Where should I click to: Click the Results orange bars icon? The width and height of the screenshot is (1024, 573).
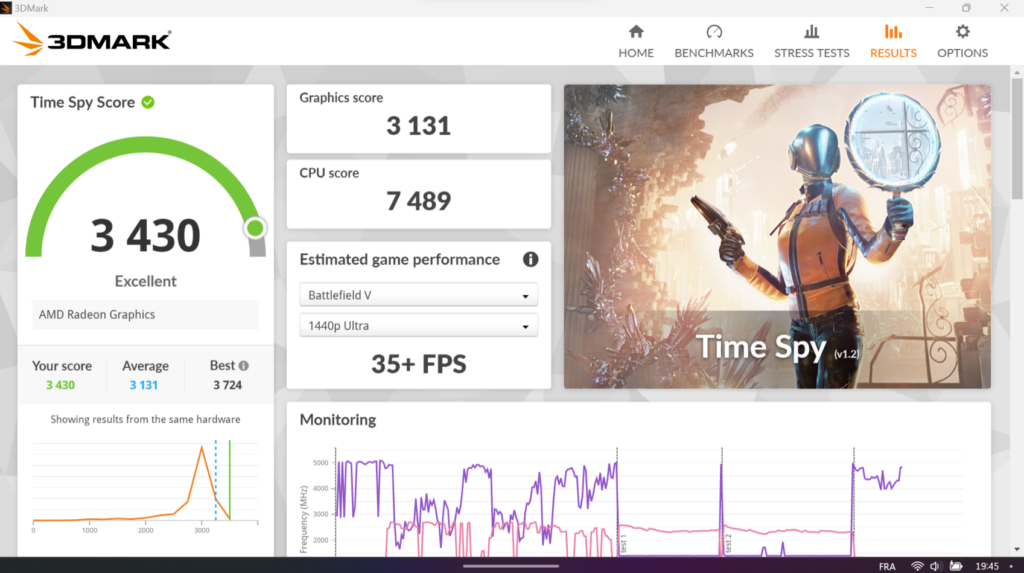click(x=893, y=31)
